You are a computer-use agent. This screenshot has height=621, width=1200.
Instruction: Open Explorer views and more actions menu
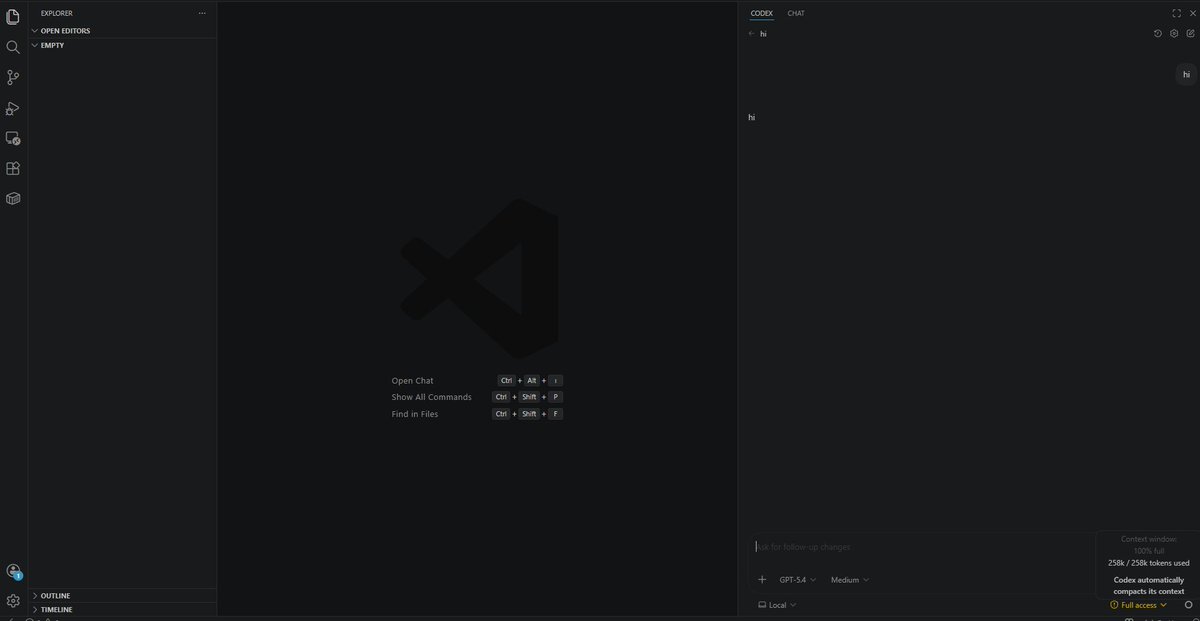(x=202, y=13)
